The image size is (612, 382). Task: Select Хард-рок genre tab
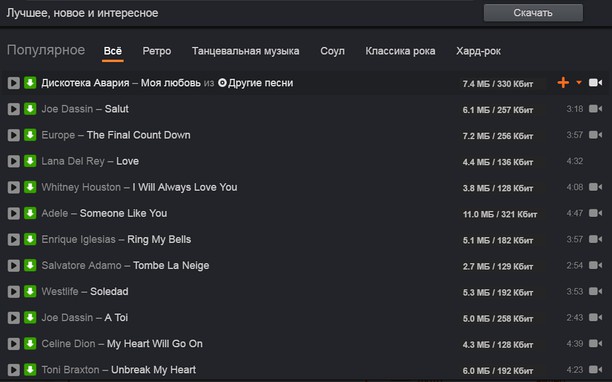[479, 51]
